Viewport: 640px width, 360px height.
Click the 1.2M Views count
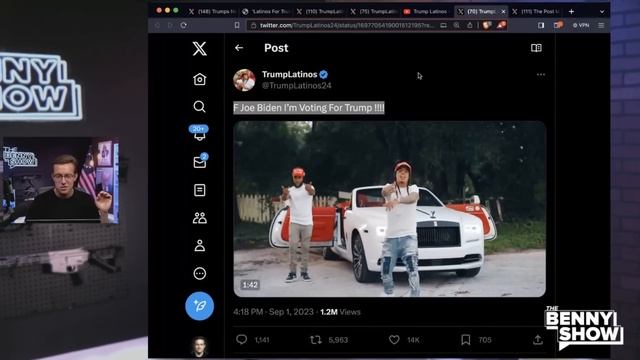click(340, 312)
